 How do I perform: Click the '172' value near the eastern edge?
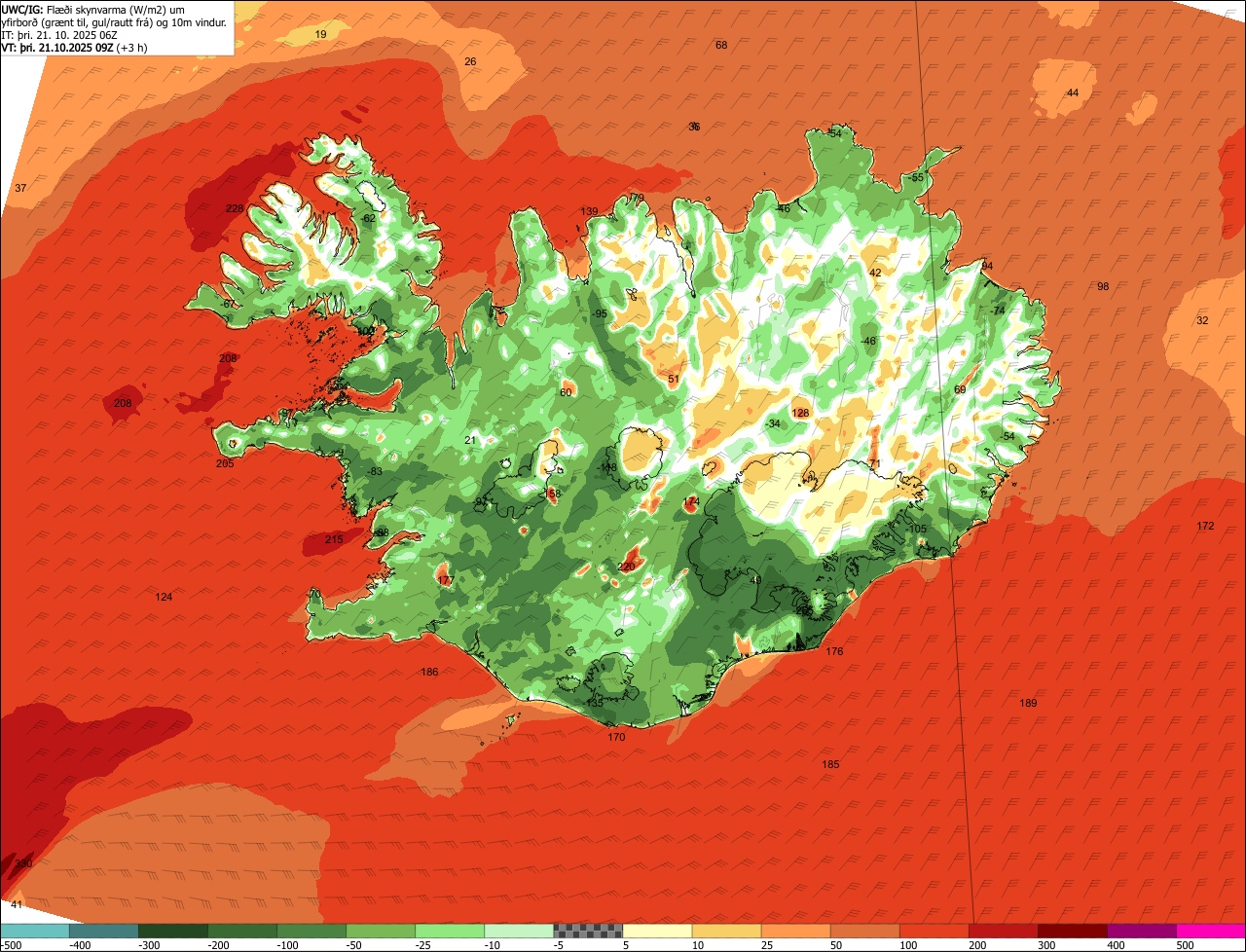coord(1205,527)
